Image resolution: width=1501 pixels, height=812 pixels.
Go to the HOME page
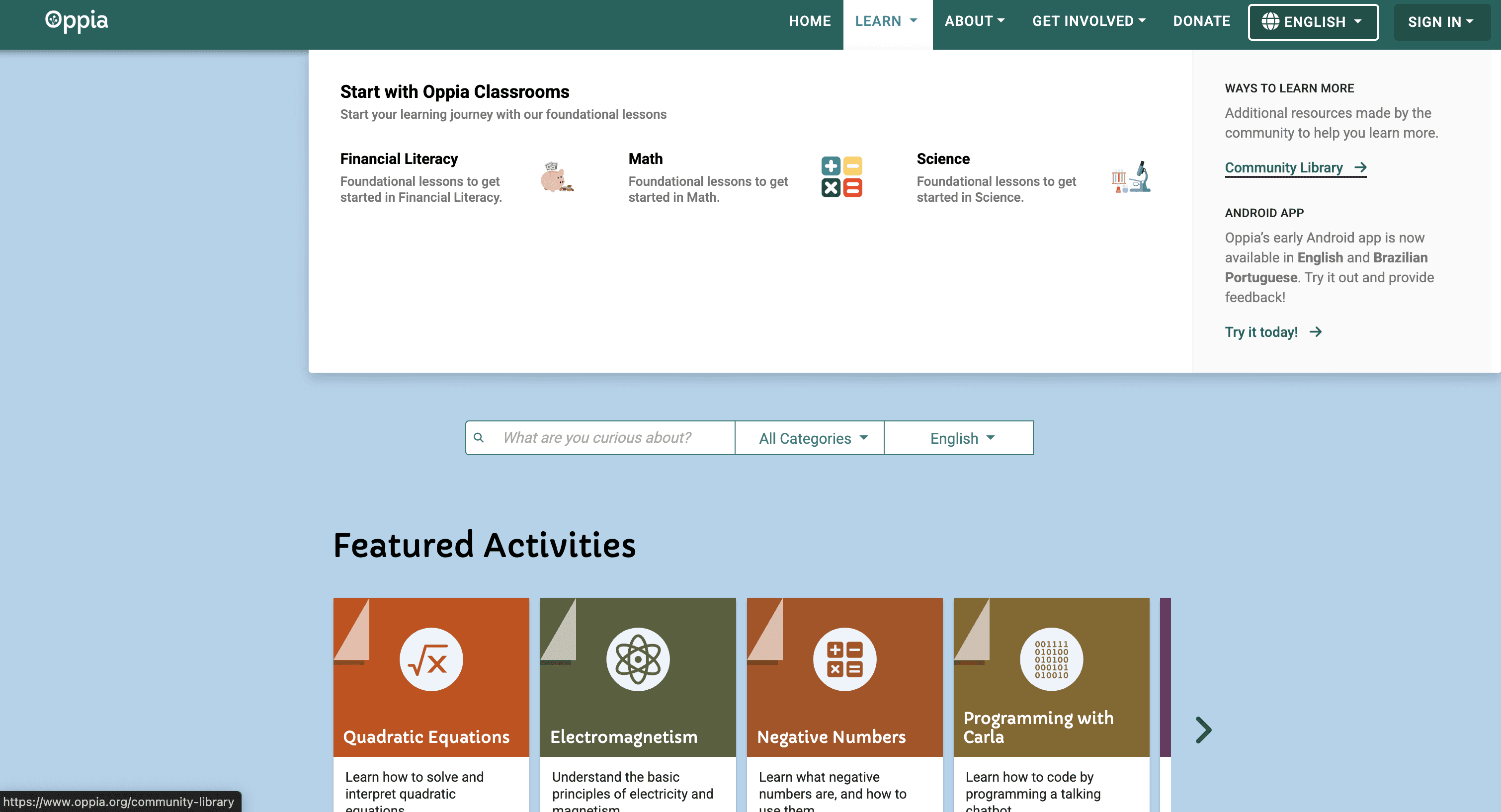[809, 21]
